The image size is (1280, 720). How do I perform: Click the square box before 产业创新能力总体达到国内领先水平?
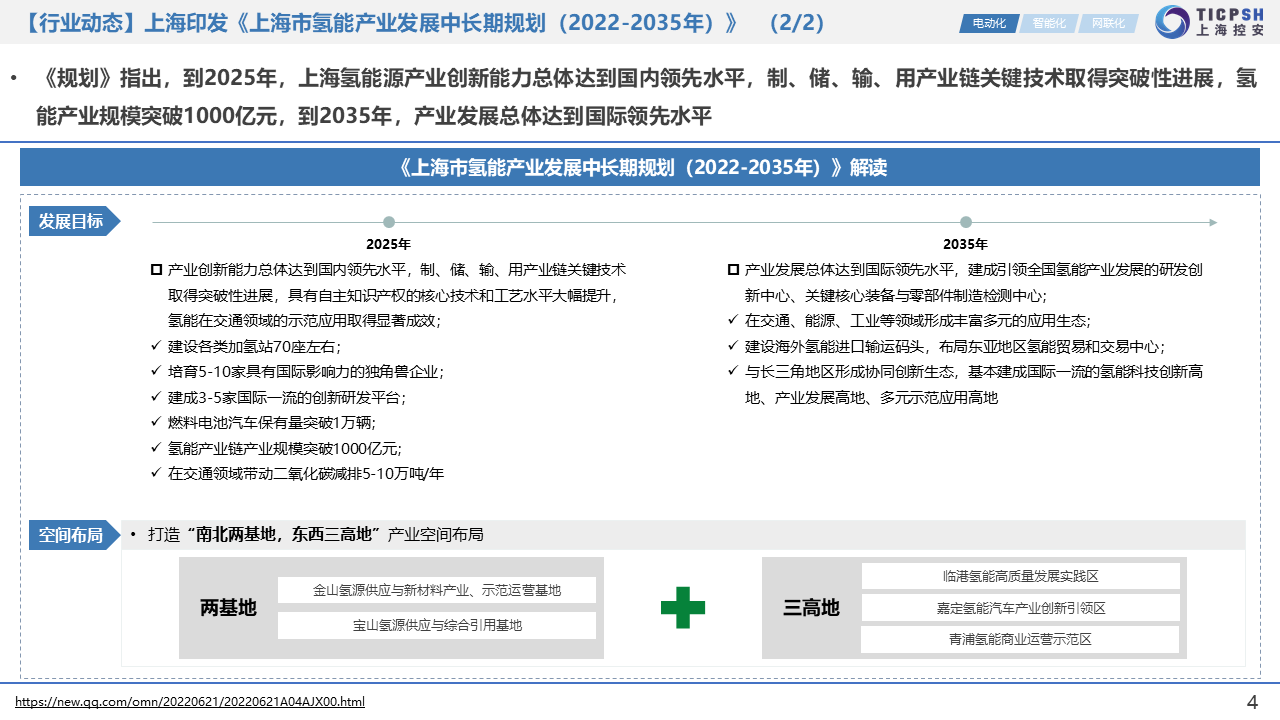(x=156, y=270)
